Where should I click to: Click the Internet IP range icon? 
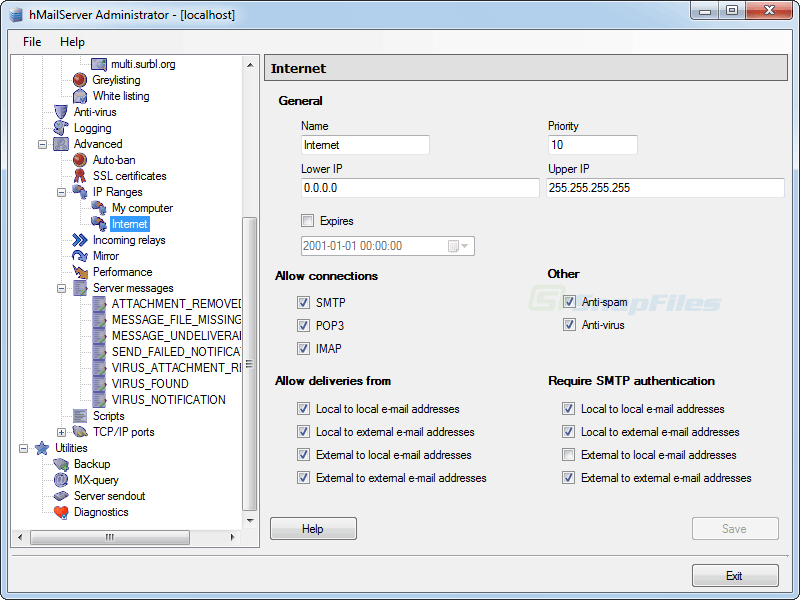tap(99, 223)
